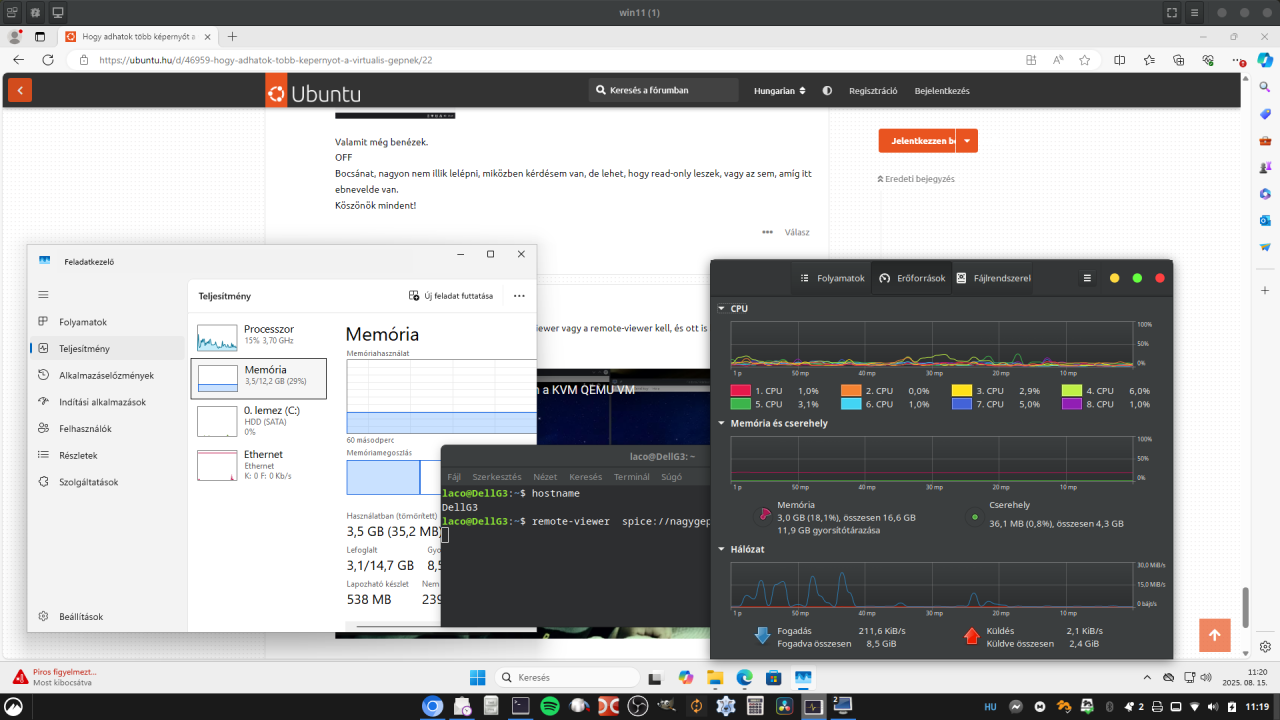Open the Task Manager hamburger navigation menu
This screenshot has height=720, width=1280.
[x=43, y=295]
